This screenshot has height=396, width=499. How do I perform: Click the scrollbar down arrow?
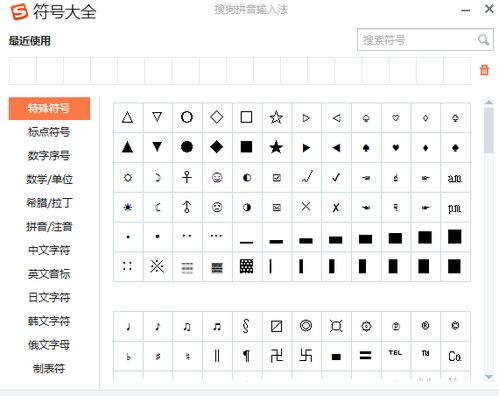click(489, 377)
